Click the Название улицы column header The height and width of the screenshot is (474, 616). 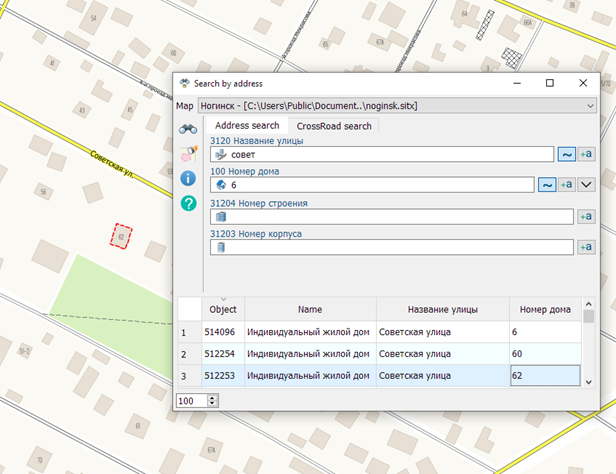tap(442, 309)
